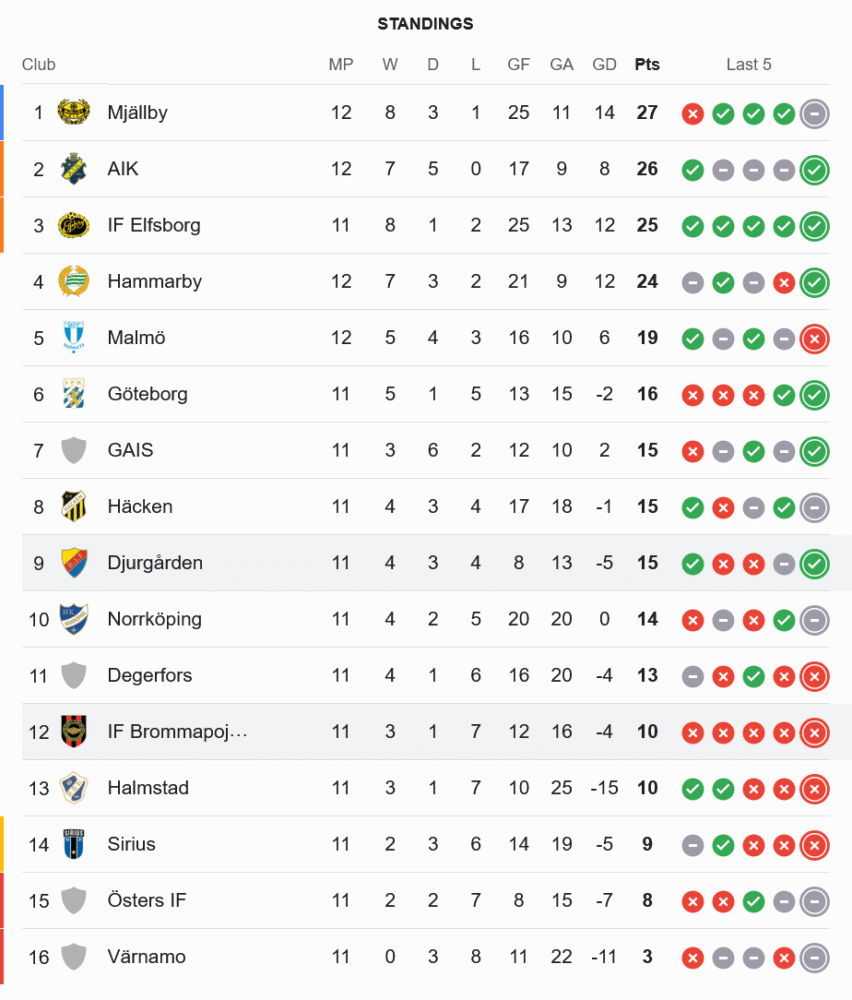The width and height of the screenshot is (852, 1000).
Task: Click Göteborg's latest win result circle
Action: pyautogui.click(x=814, y=395)
